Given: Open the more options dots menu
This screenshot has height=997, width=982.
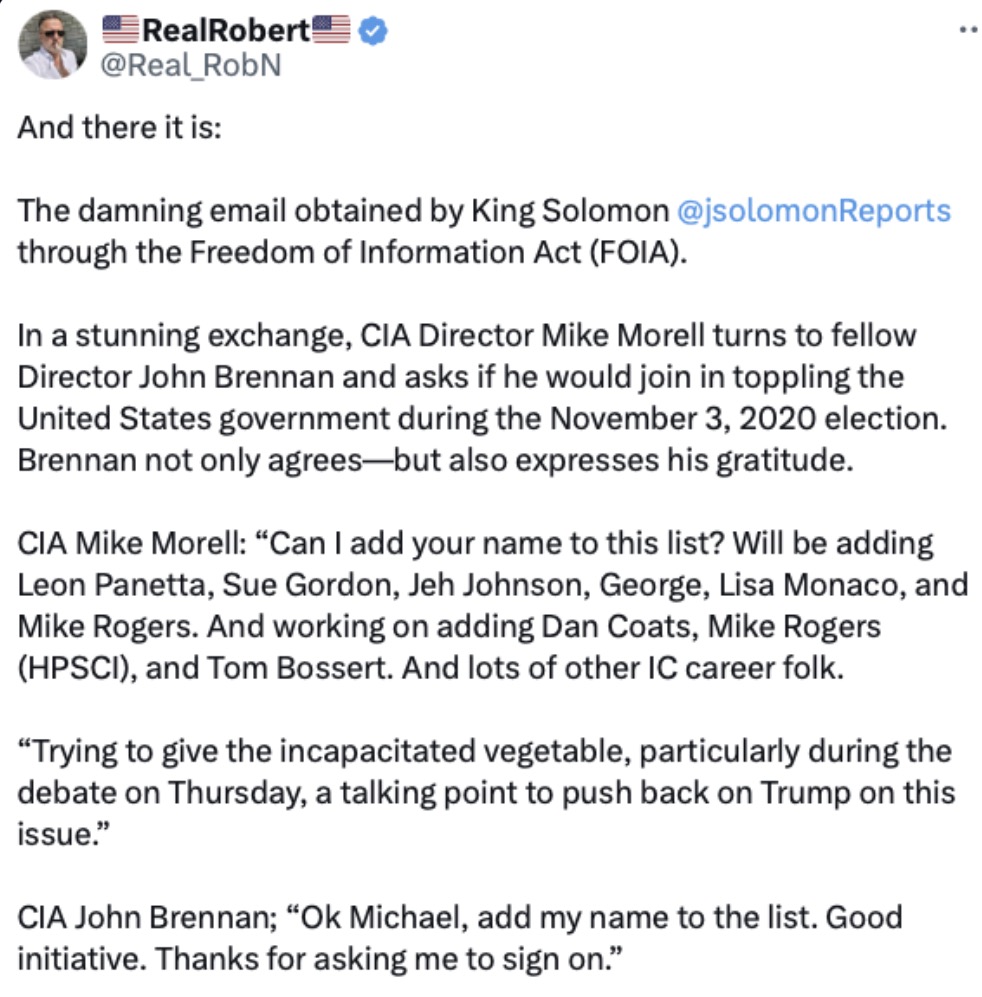Looking at the screenshot, I should point(967,30).
